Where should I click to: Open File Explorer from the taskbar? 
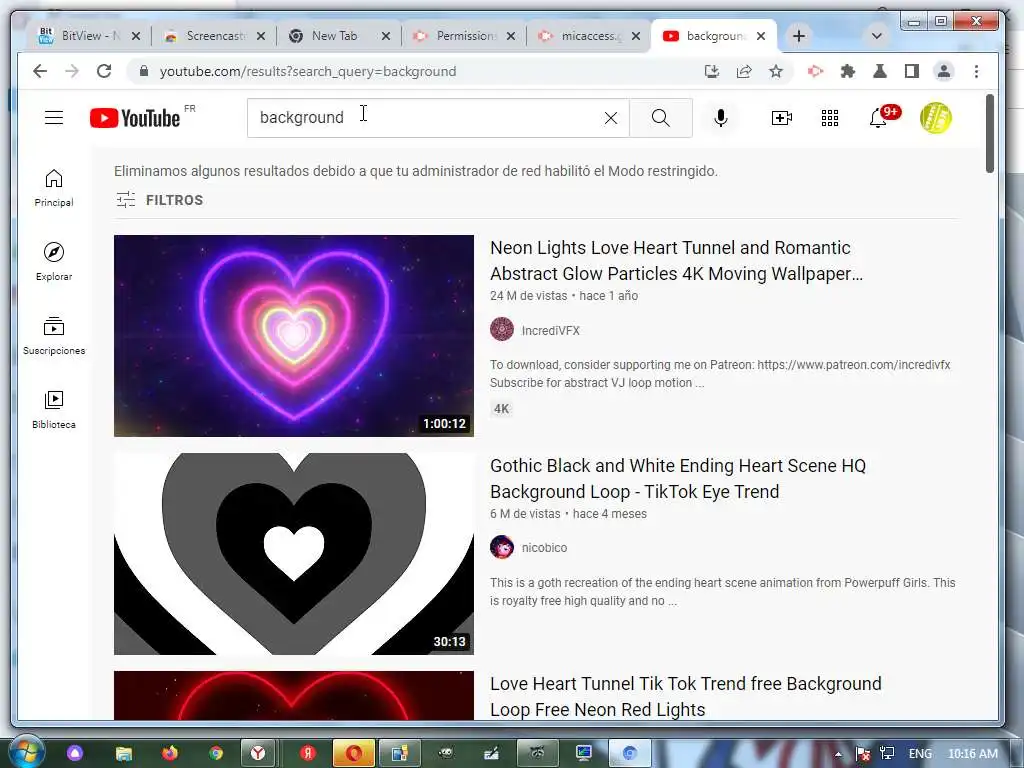pos(123,753)
